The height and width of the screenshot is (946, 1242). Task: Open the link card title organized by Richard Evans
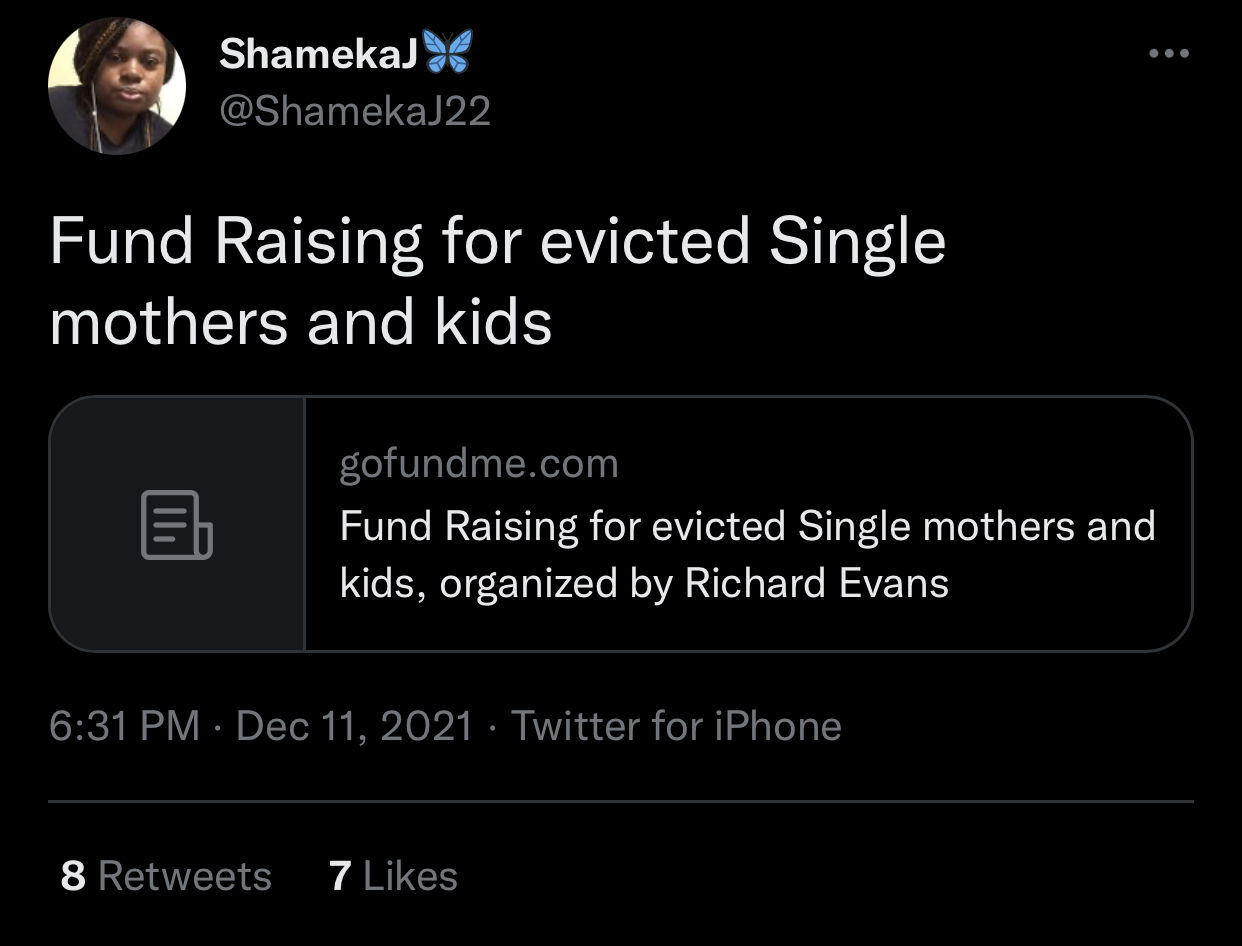(x=747, y=554)
